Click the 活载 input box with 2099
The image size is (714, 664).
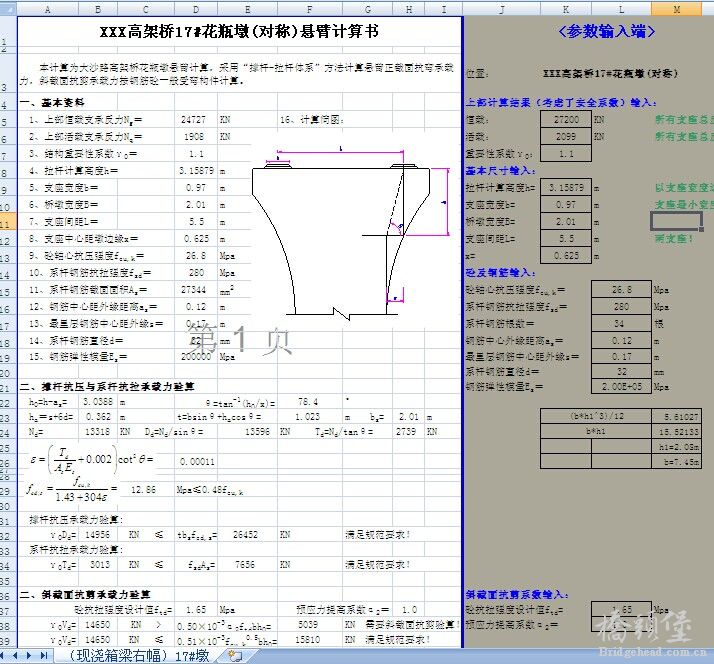566,136
